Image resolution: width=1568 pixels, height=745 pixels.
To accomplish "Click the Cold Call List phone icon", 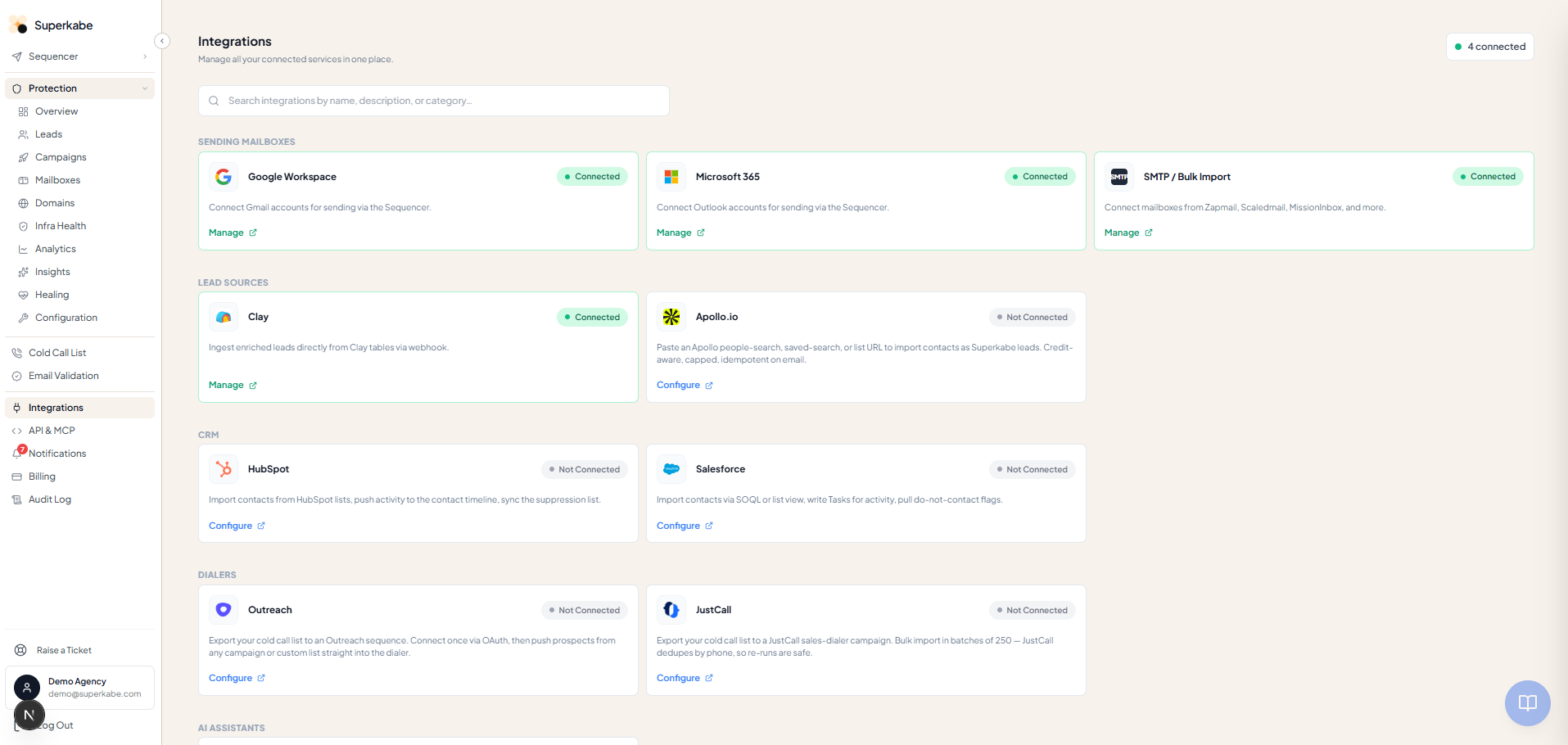I will [x=16, y=353].
